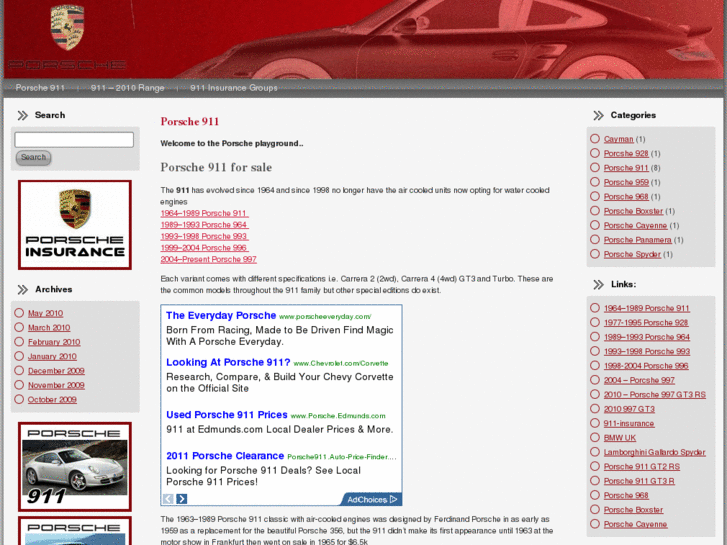Image resolution: width=727 pixels, height=545 pixels.
Task: Click the silver Porsche 911 thumbnail
Action: pyautogui.click(x=75, y=466)
